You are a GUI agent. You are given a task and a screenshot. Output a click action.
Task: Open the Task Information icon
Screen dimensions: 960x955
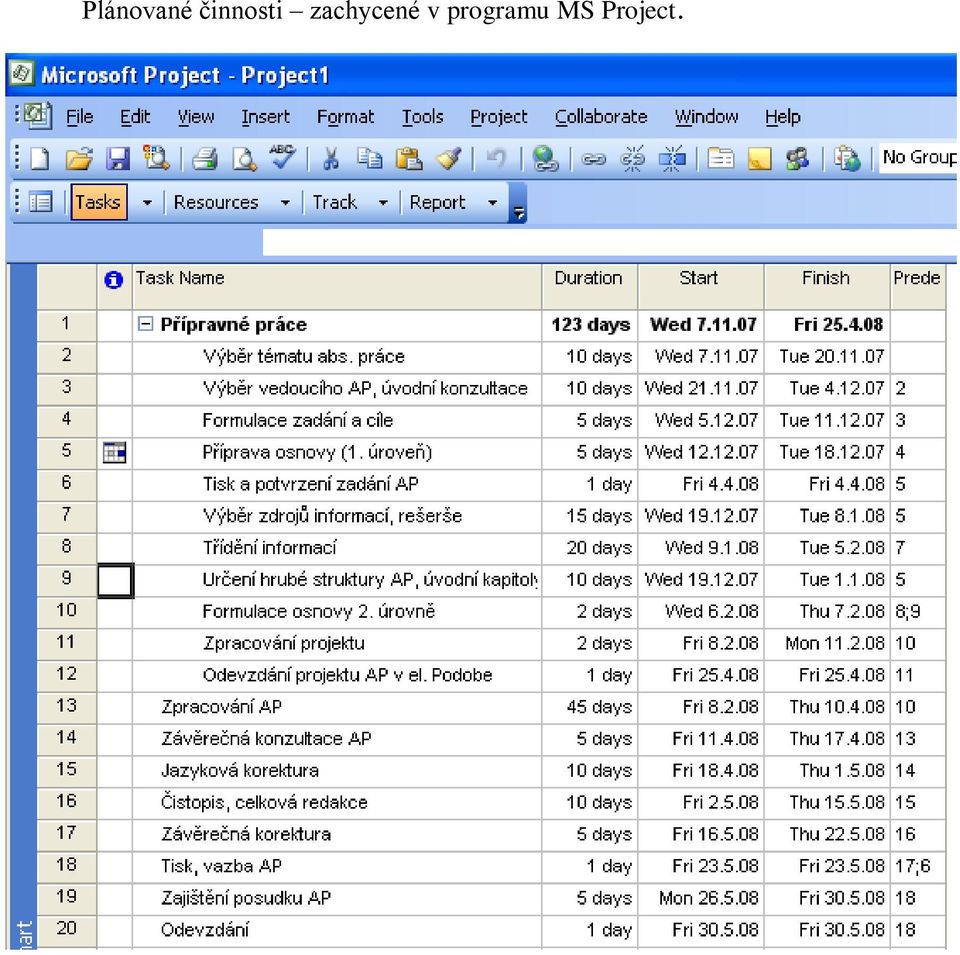[x=721, y=159]
